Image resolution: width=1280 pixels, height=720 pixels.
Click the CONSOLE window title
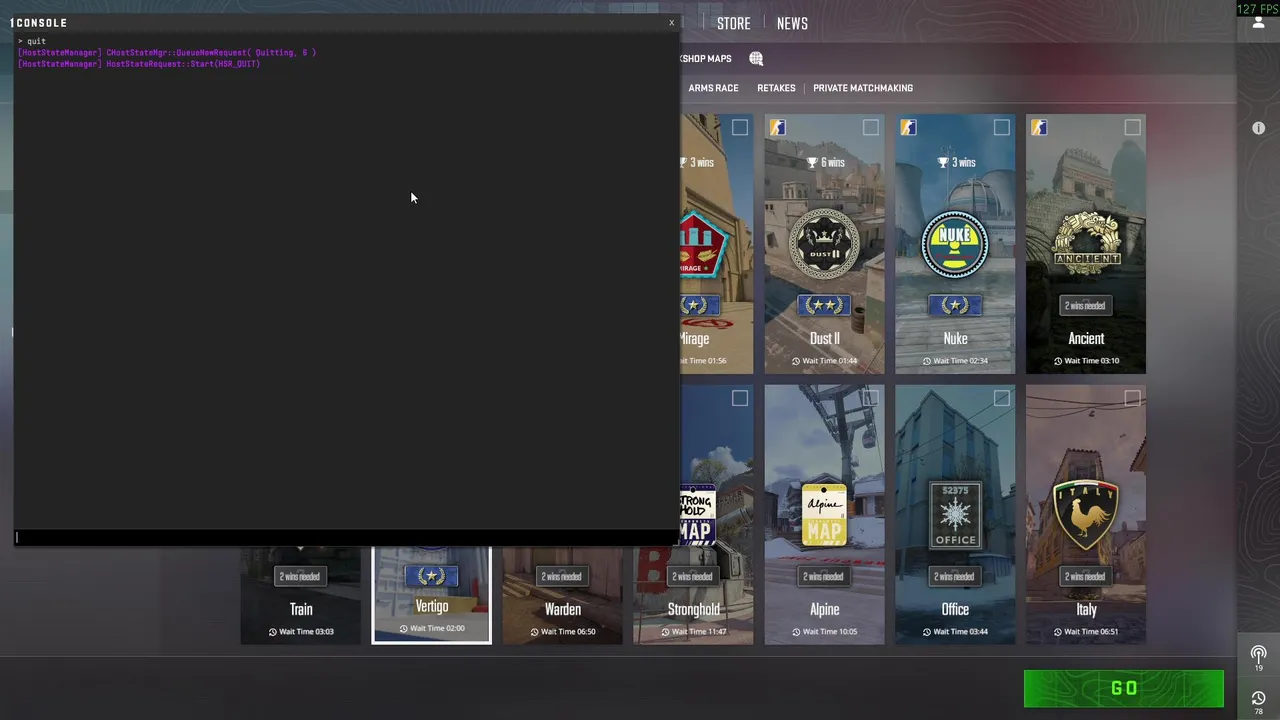(x=39, y=23)
